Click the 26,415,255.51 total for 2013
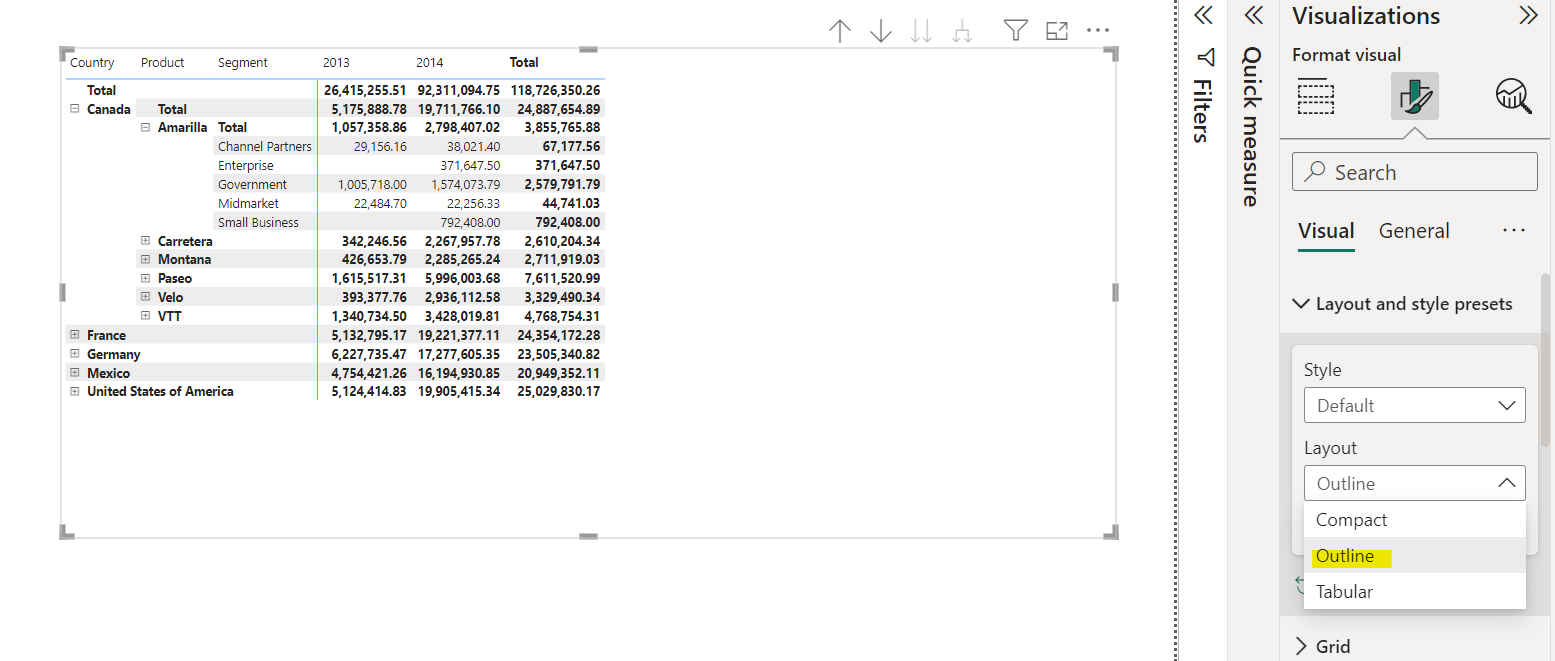This screenshot has height=661, width=1555. (365, 90)
